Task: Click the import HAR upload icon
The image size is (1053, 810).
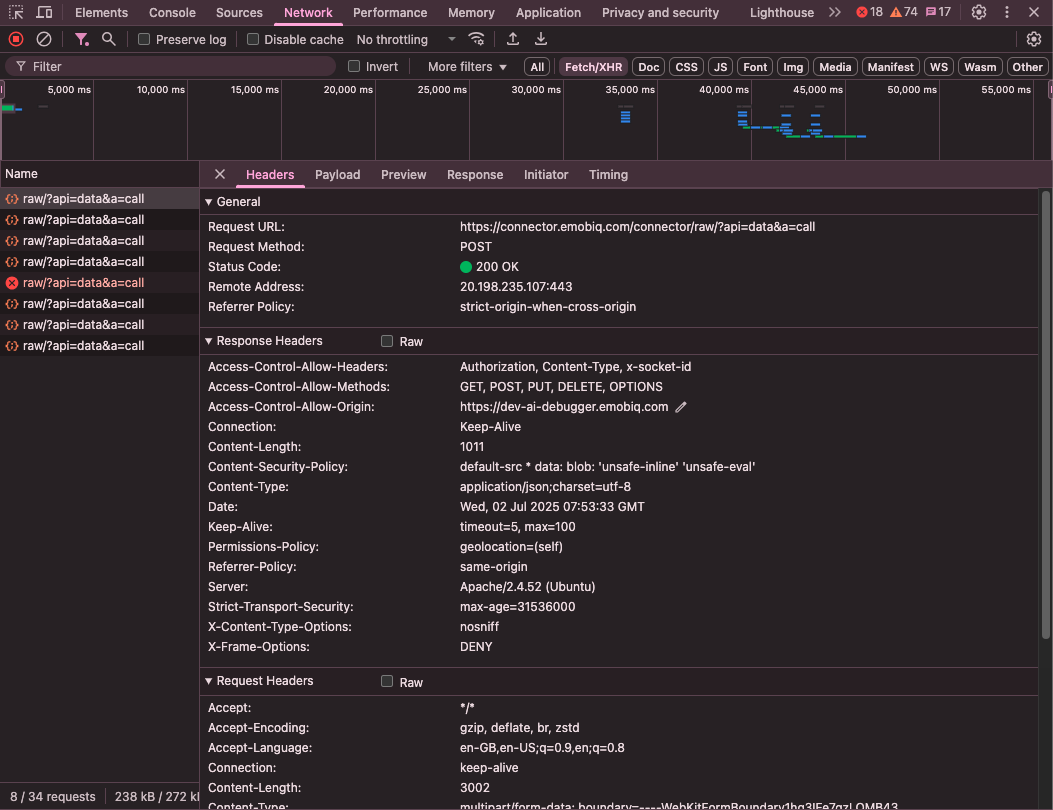Action: point(513,39)
